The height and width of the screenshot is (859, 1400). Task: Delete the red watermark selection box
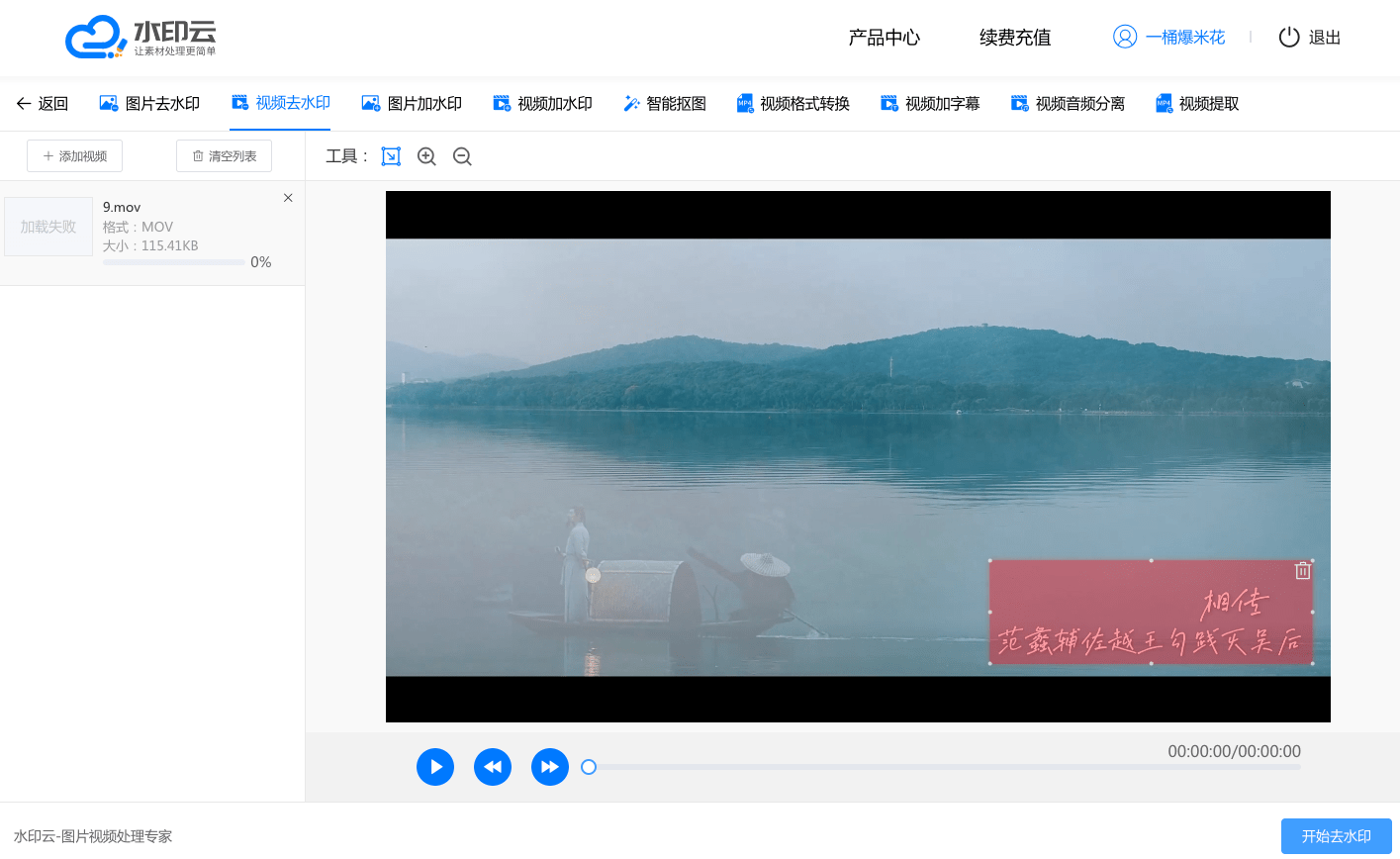tap(1302, 571)
